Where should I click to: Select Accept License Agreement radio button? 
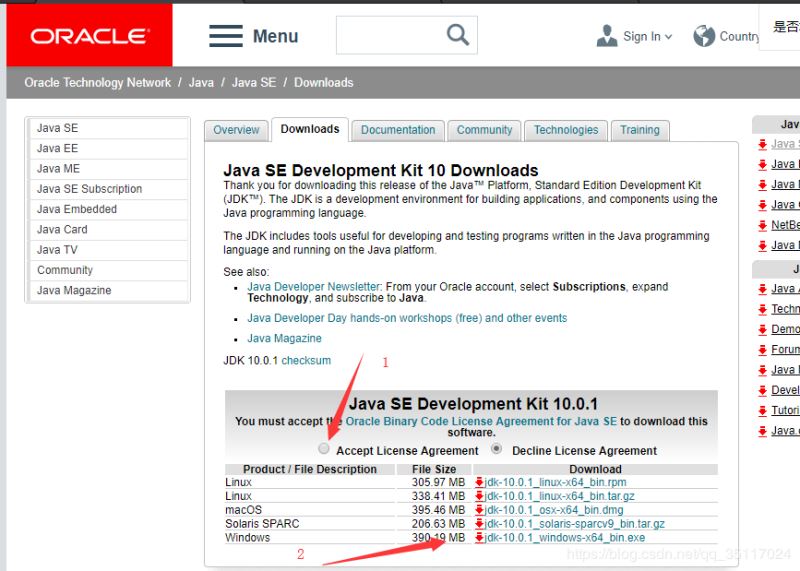click(323, 449)
